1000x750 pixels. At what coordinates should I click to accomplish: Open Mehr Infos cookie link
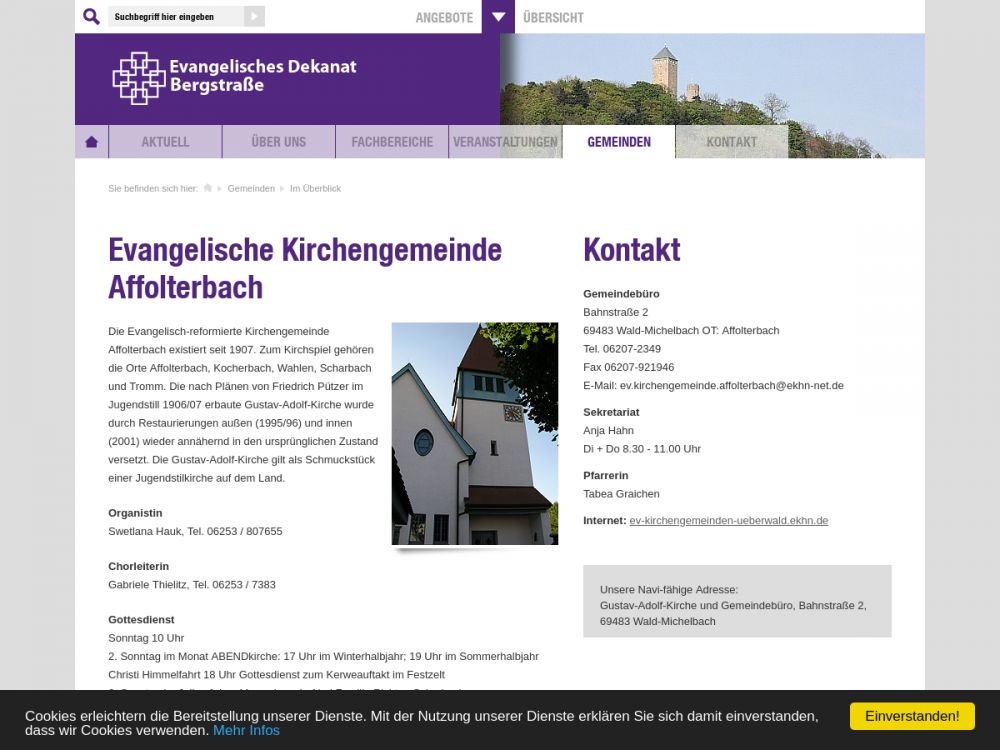tap(246, 730)
